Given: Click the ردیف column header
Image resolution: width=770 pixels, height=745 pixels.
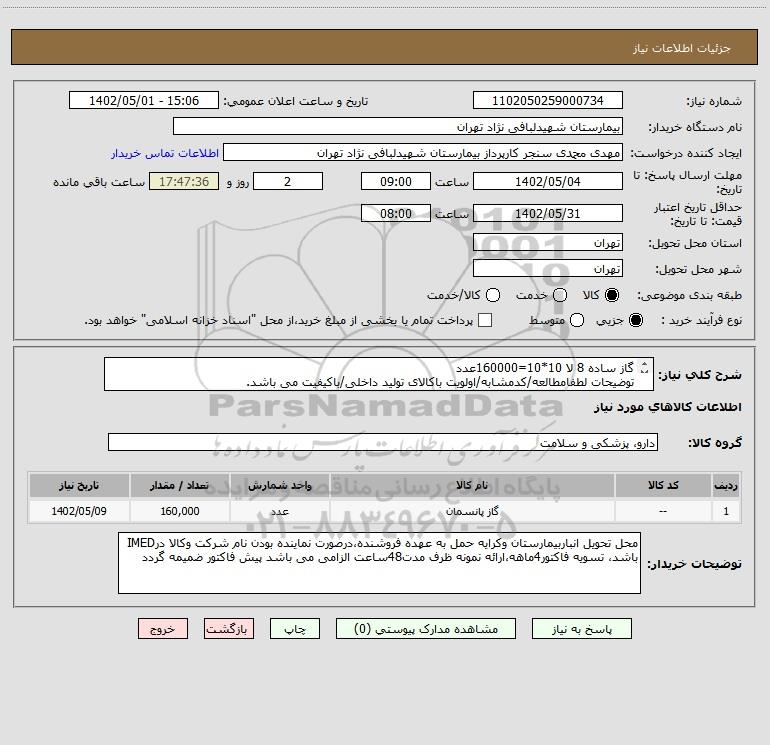Looking at the screenshot, I should (726, 485).
